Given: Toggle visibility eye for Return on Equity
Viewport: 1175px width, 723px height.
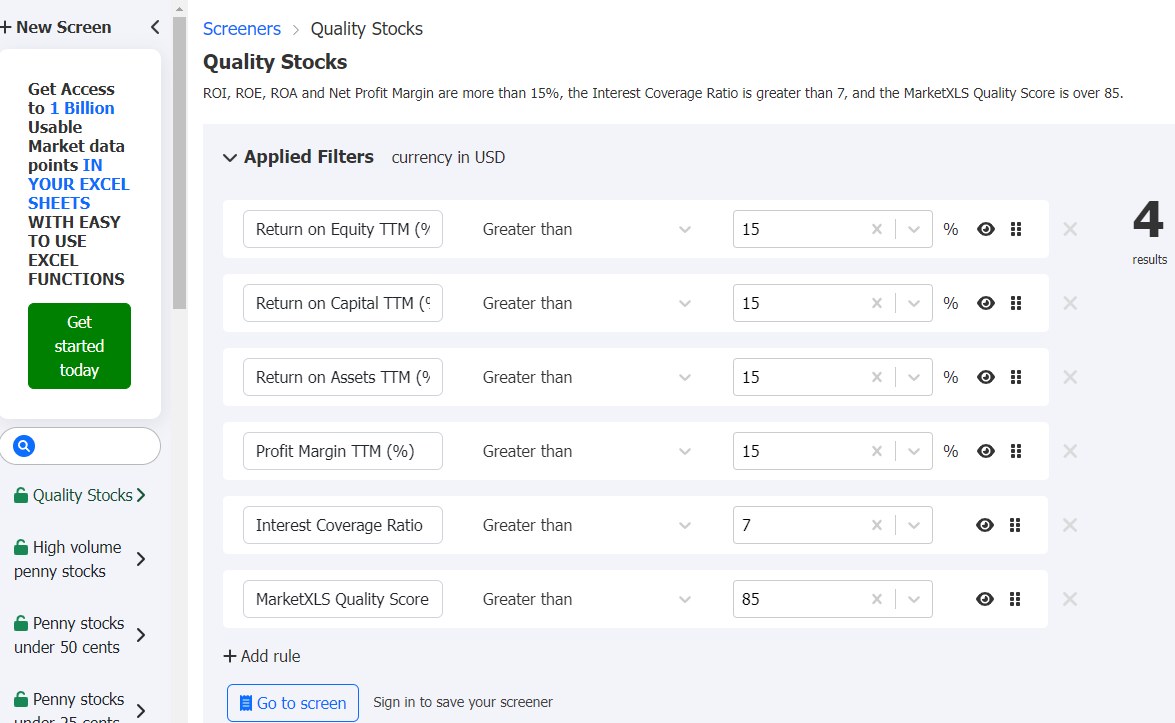Looking at the screenshot, I should click(x=986, y=229).
